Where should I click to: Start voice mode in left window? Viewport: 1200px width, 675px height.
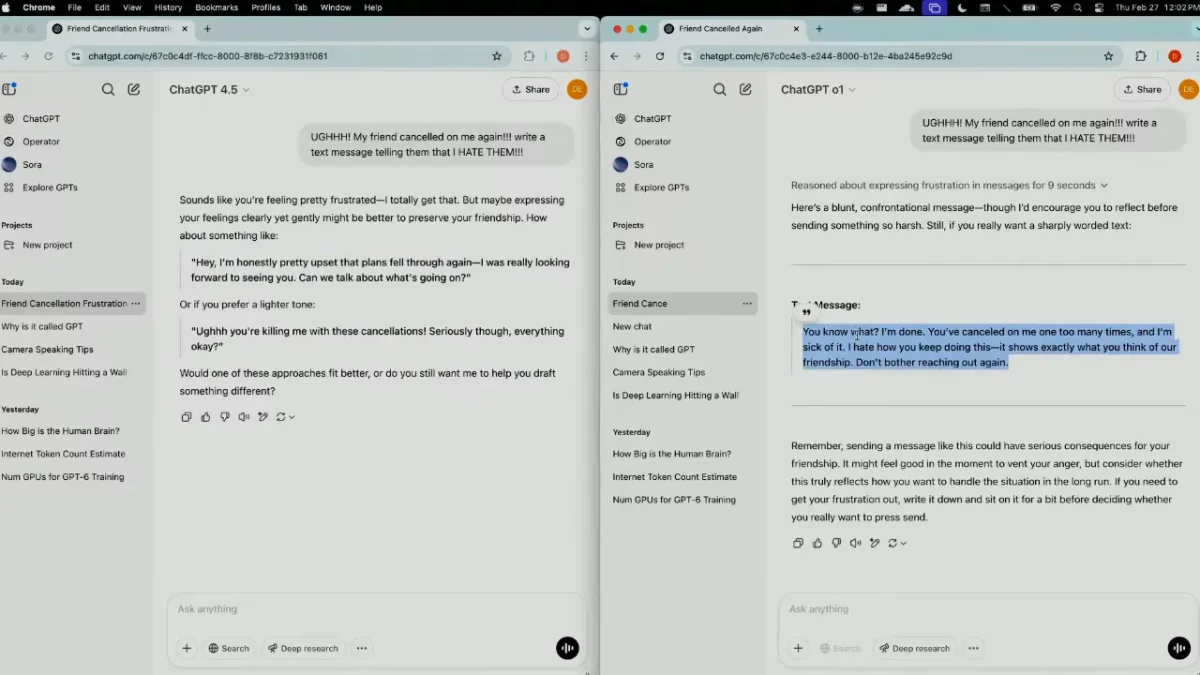[567, 648]
